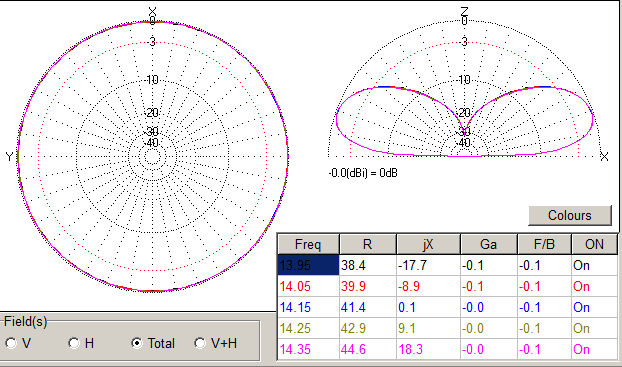Screen dimensions: 622x367
Task: Toggle the On state for 13.95
Action: click(x=595, y=265)
